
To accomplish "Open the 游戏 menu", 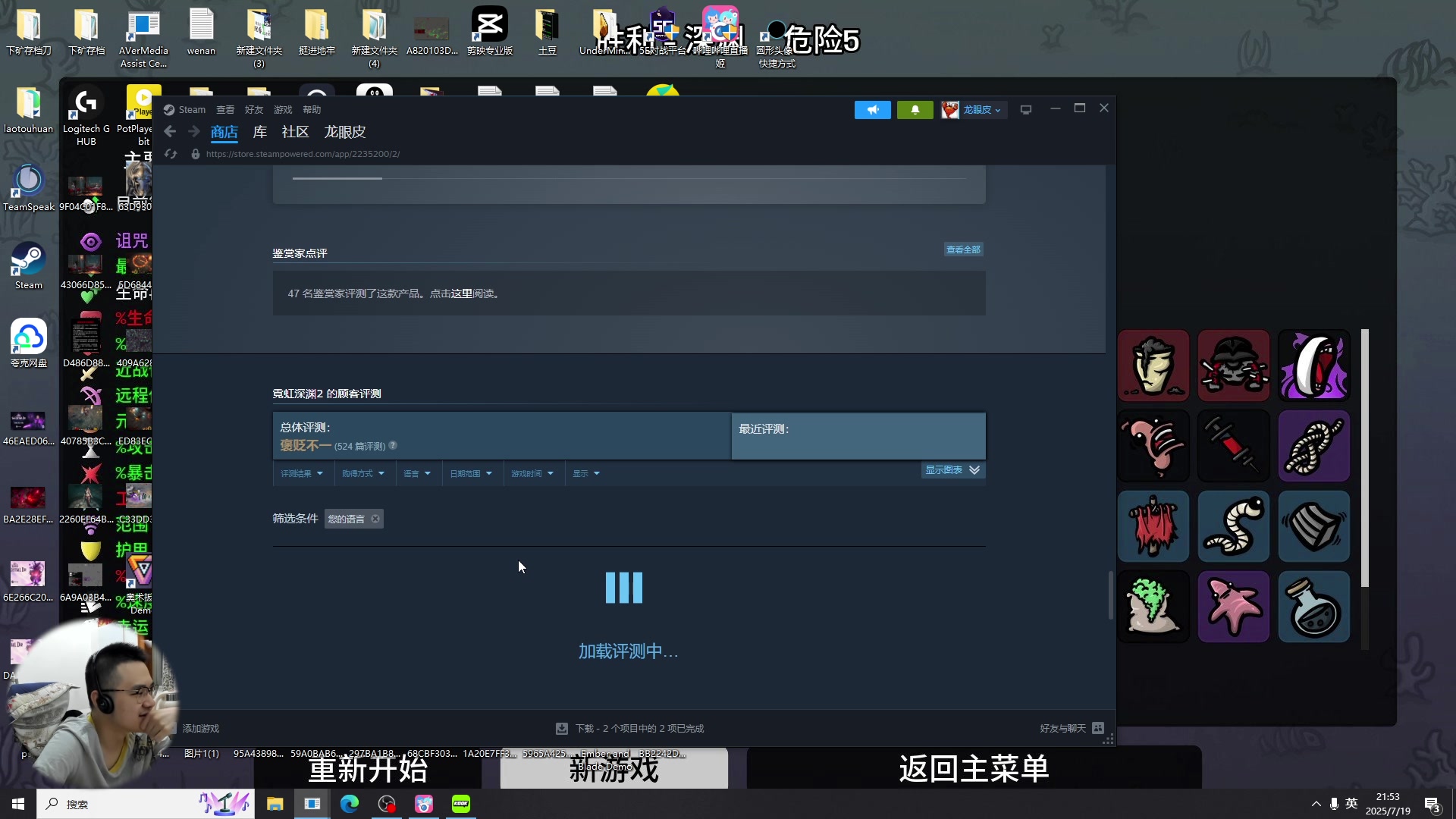I will click(x=283, y=109).
